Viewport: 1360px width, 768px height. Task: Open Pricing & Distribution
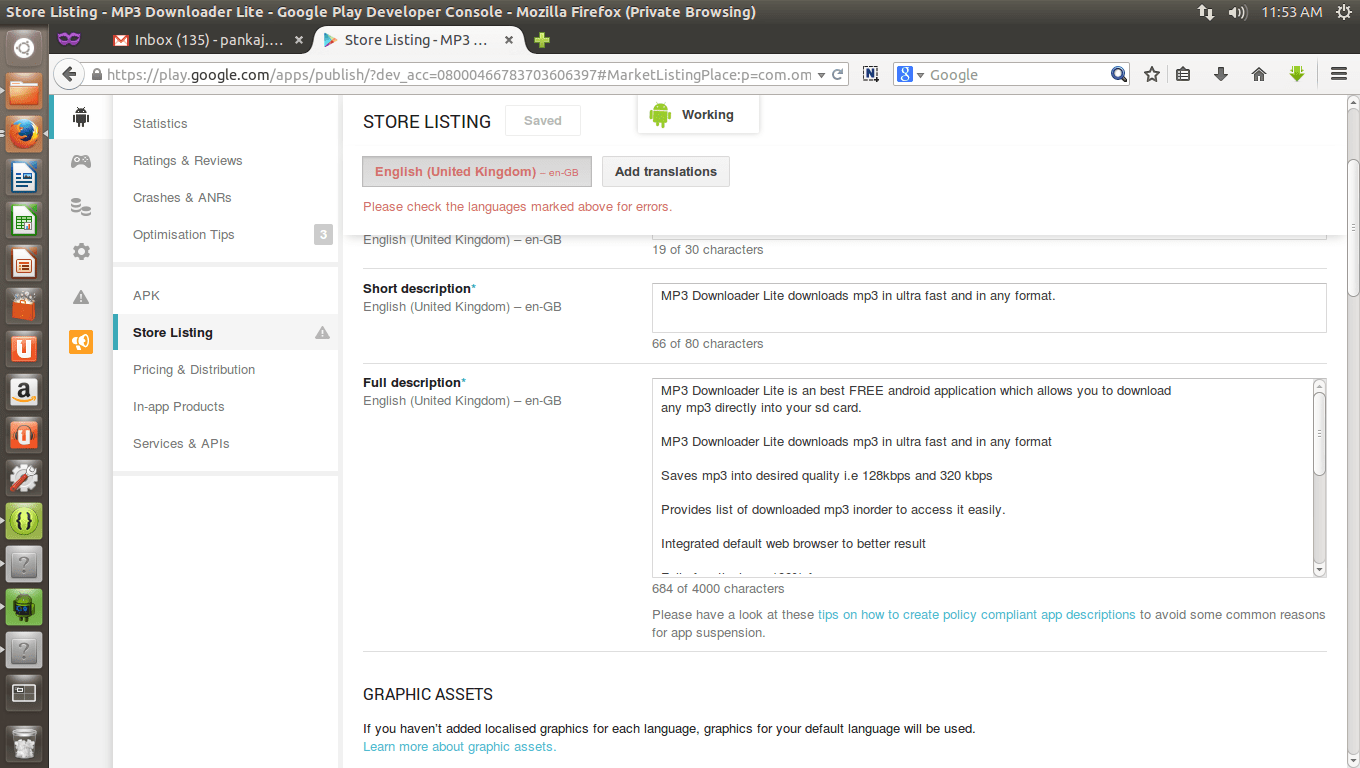[x=194, y=370]
